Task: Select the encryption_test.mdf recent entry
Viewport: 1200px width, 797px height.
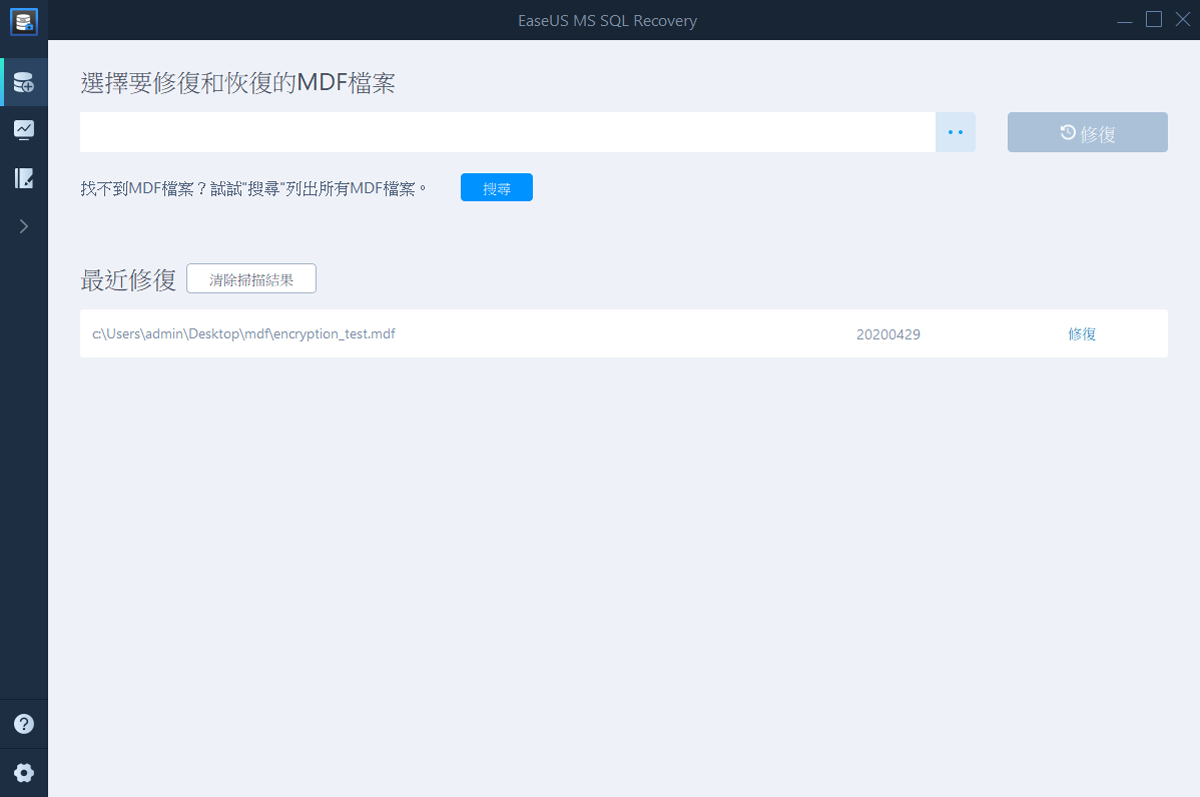Action: pyautogui.click(x=244, y=334)
